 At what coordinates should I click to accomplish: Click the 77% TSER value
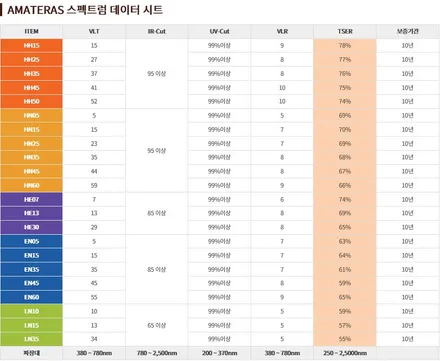coord(345,60)
